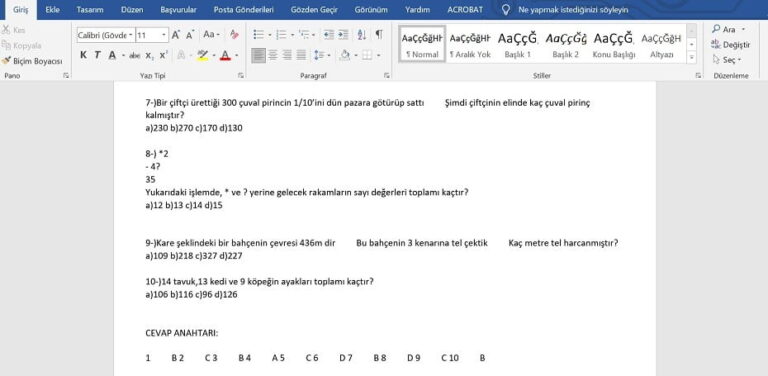Toggle strikethrough (abc) formatting

pos(134,55)
